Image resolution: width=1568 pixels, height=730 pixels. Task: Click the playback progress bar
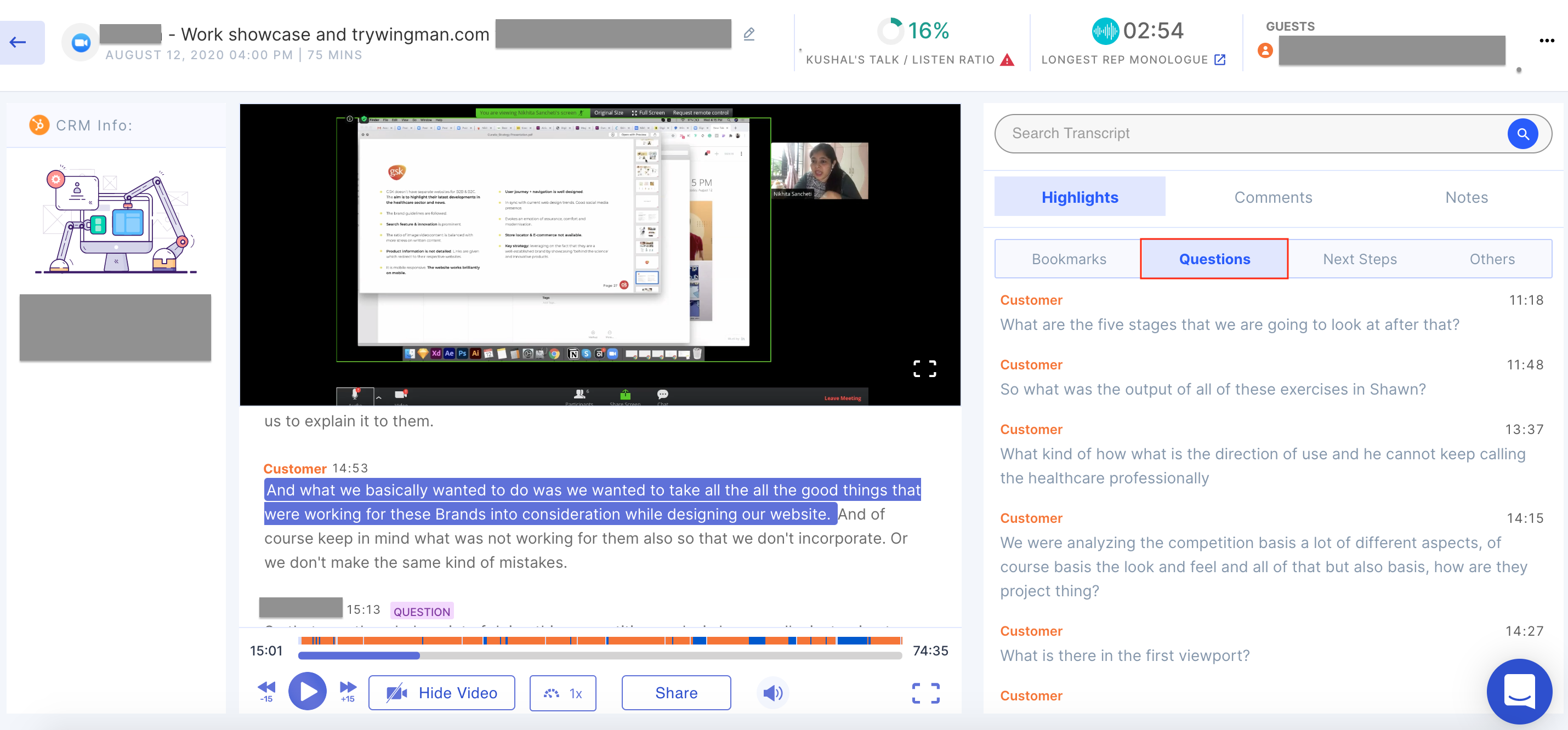(x=599, y=655)
